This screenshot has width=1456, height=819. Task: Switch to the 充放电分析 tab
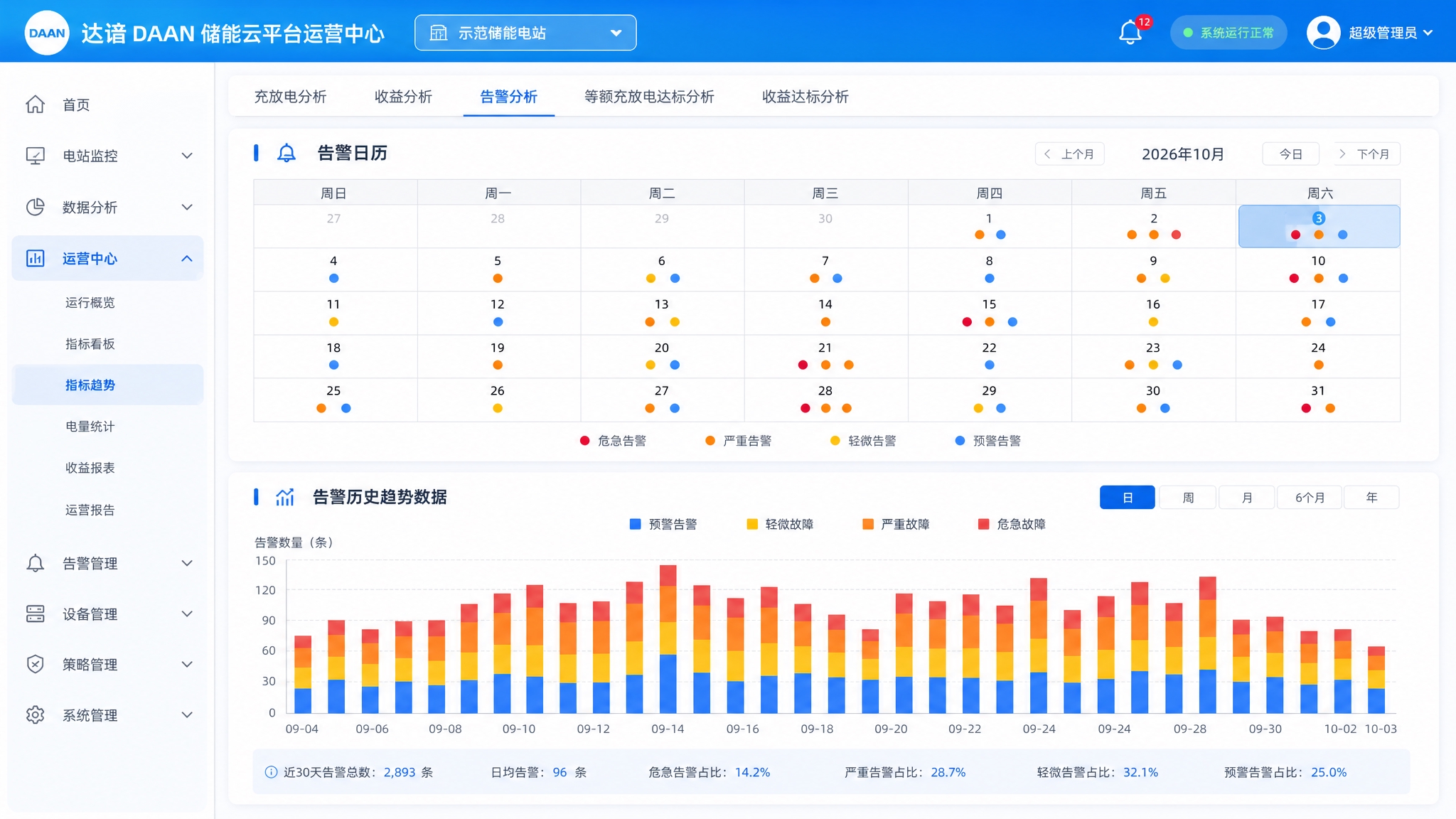(290, 97)
